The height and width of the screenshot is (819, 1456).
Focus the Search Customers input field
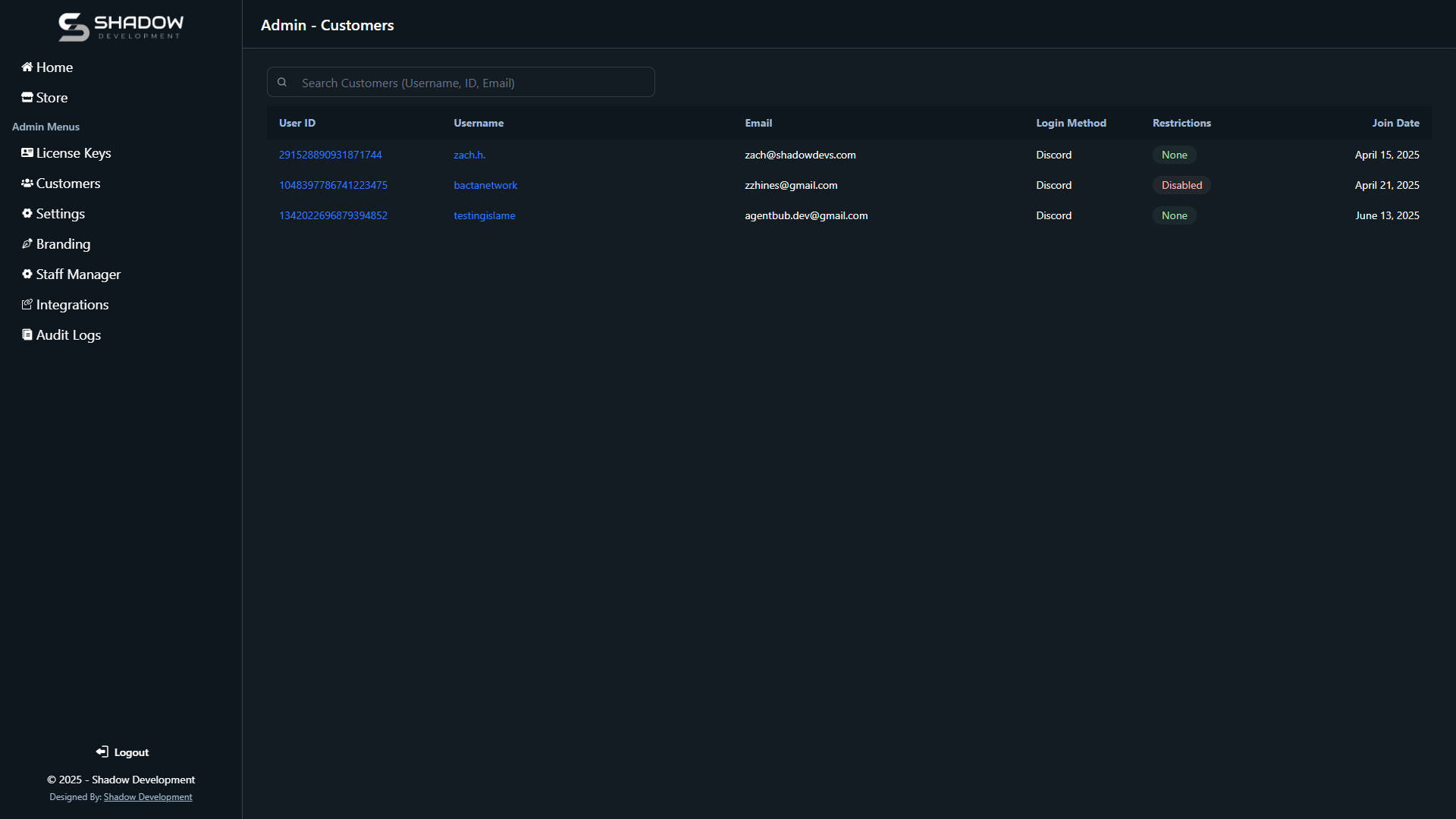pyautogui.click(x=470, y=83)
